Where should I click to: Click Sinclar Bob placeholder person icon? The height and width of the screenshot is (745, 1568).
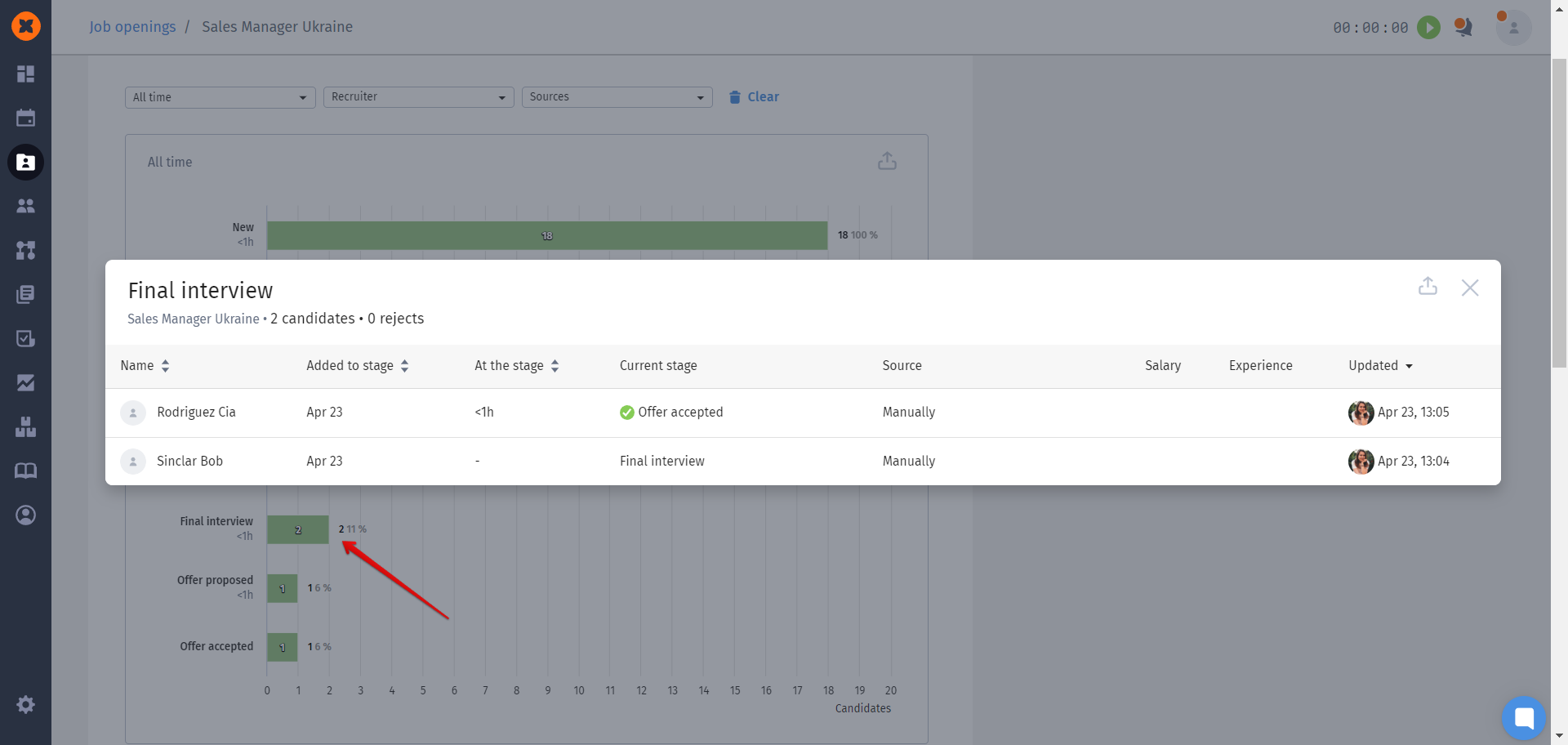point(133,462)
